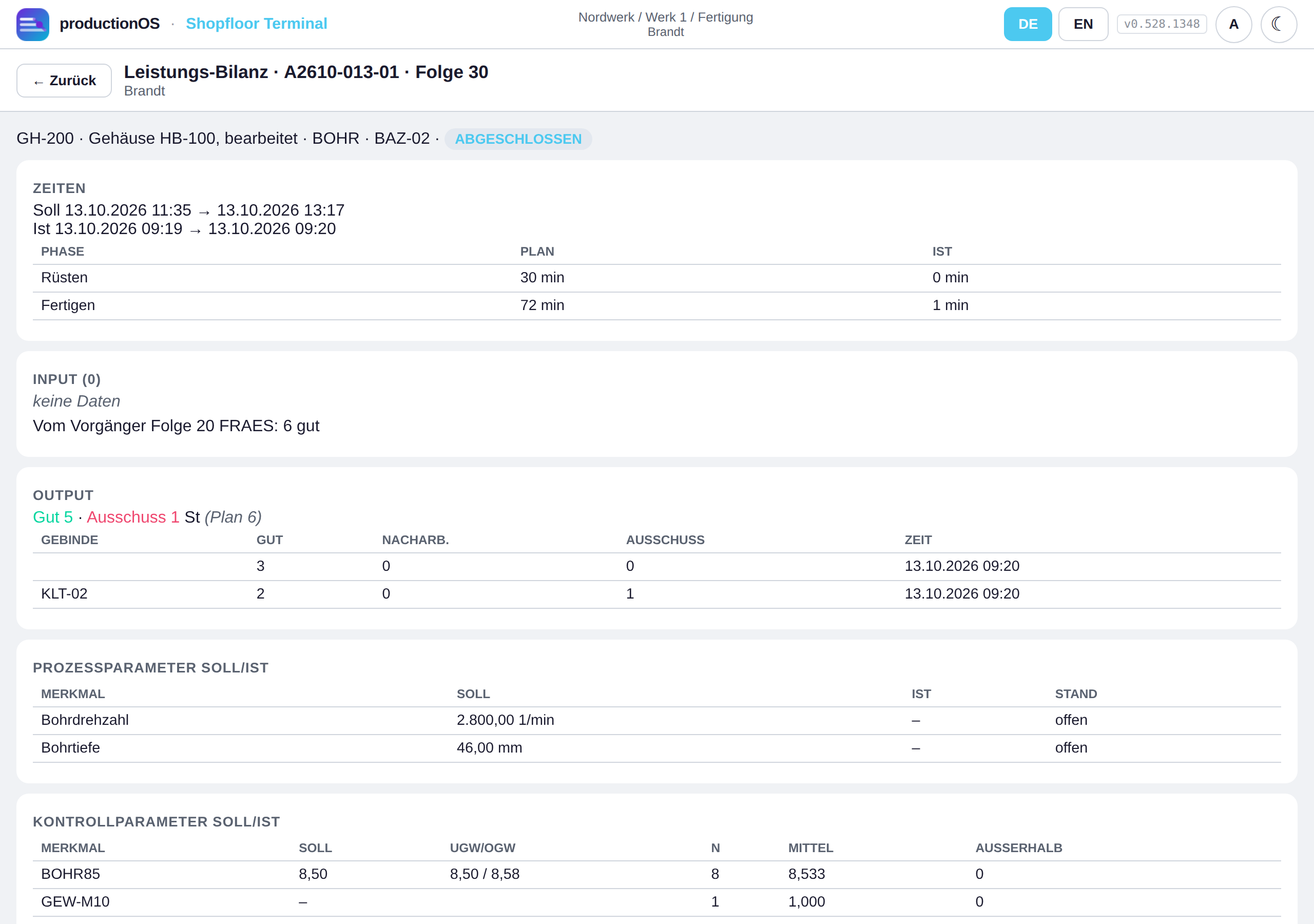This screenshot has width=1314, height=924.
Task: Click the Ausschuss 1 output label
Action: (x=133, y=517)
